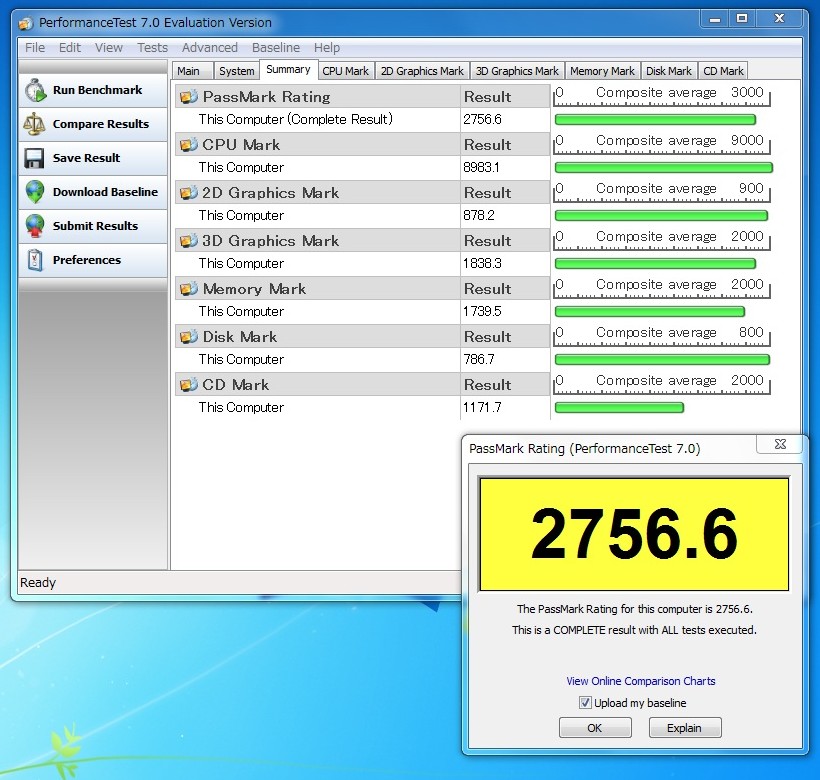Click the 2D Graphics Mark green result bar
The height and width of the screenshot is (780, 820).
(661, 215)
